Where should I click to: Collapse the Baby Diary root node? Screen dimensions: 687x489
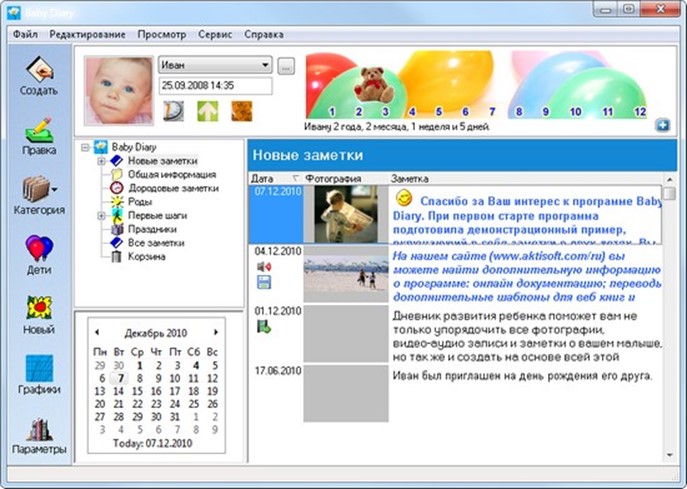[86, 147]
